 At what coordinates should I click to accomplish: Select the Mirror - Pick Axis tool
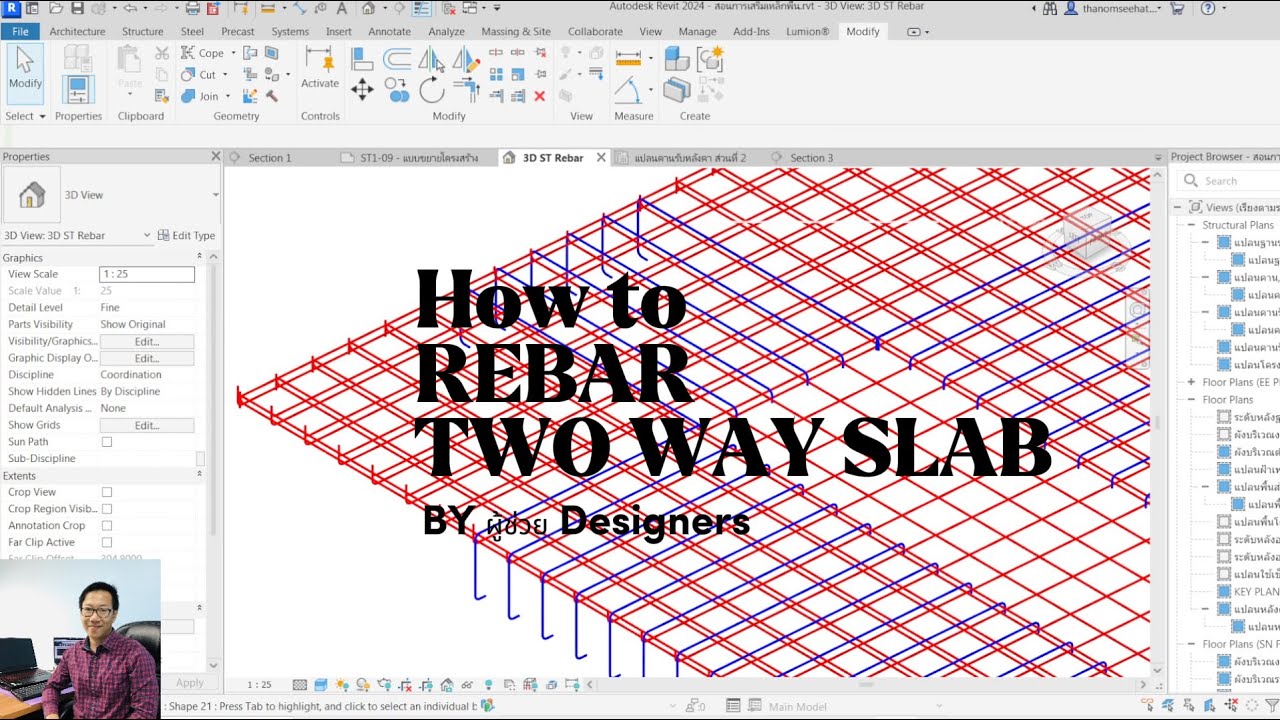point(431,60)
